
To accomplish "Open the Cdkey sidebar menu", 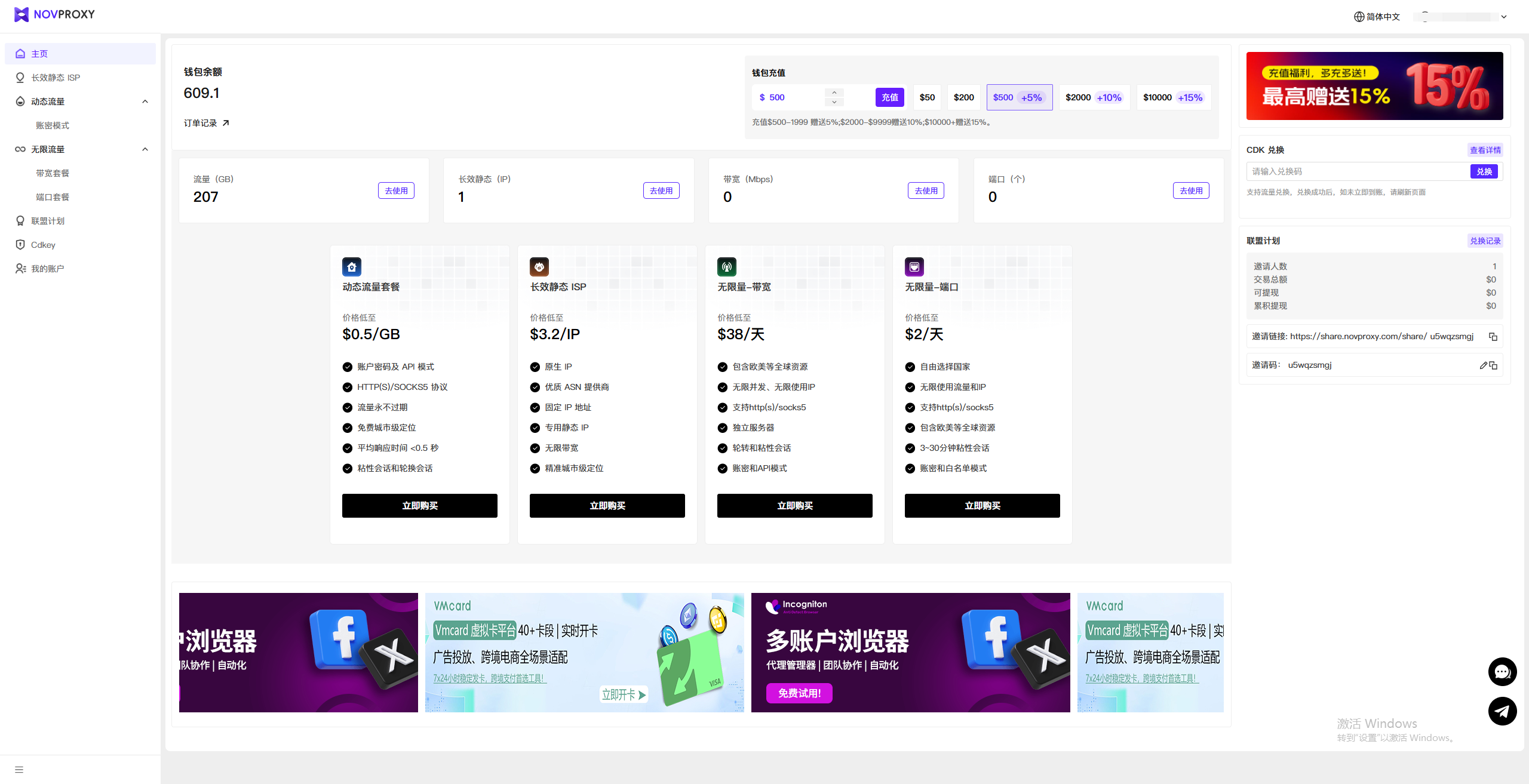I will (43, 245).
